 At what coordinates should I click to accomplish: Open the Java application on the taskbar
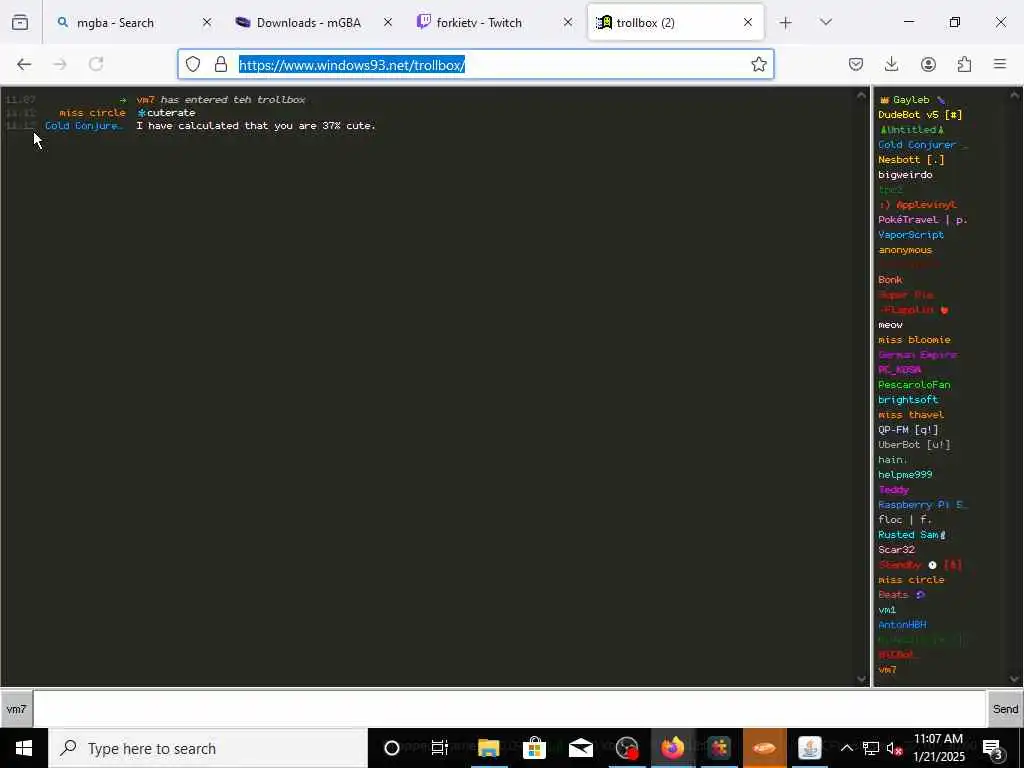810,748
